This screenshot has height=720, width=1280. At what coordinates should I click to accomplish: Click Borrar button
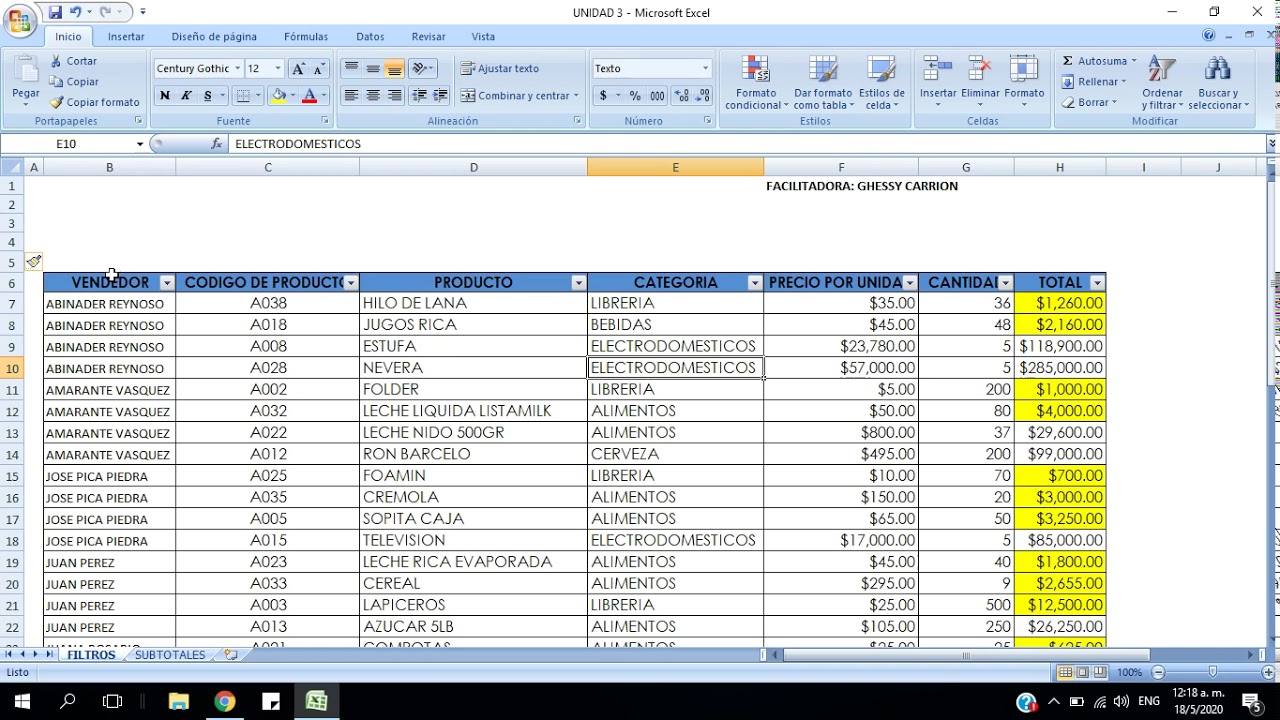tap(1088, 102)
